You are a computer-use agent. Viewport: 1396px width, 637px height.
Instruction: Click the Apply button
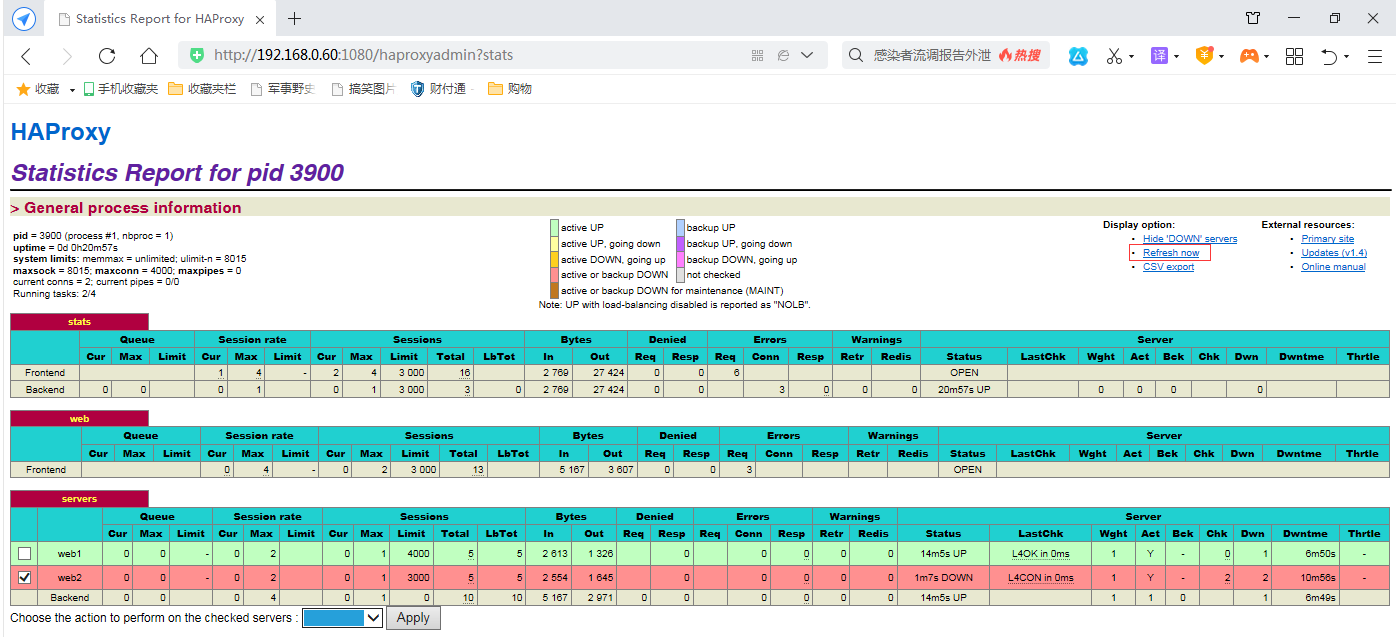click(x=413, y=618)
